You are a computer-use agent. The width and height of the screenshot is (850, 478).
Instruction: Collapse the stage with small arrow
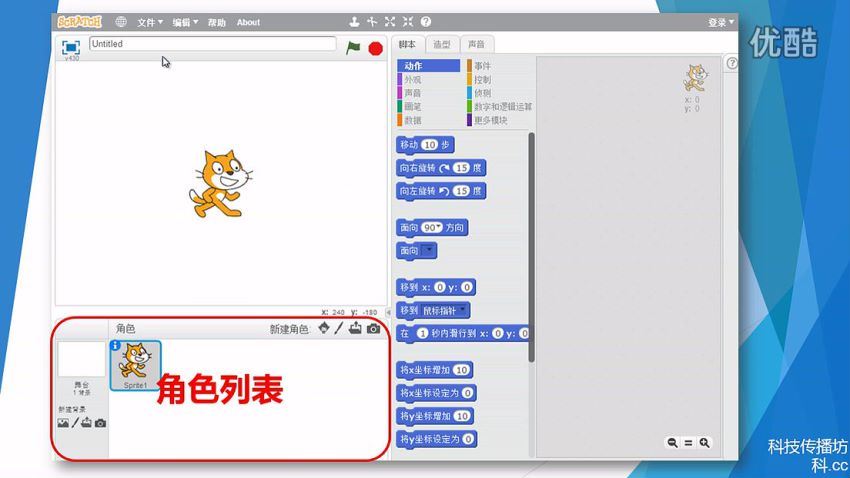tap(388, 312)
